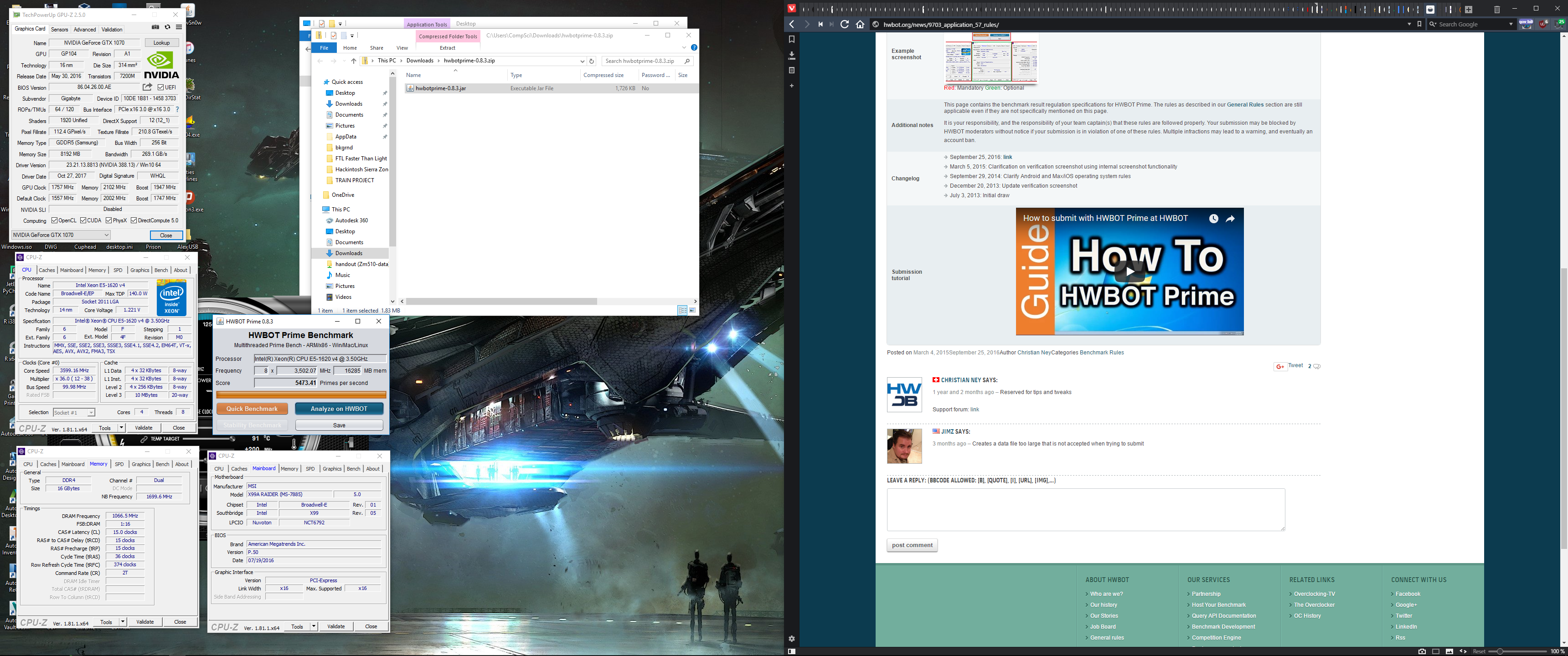Image resolution: width=1568 pixels, height=656 pixels.
Task: Click Save button in HWBOT Prime
Action: pyautogui.click(x=339, y=425)
